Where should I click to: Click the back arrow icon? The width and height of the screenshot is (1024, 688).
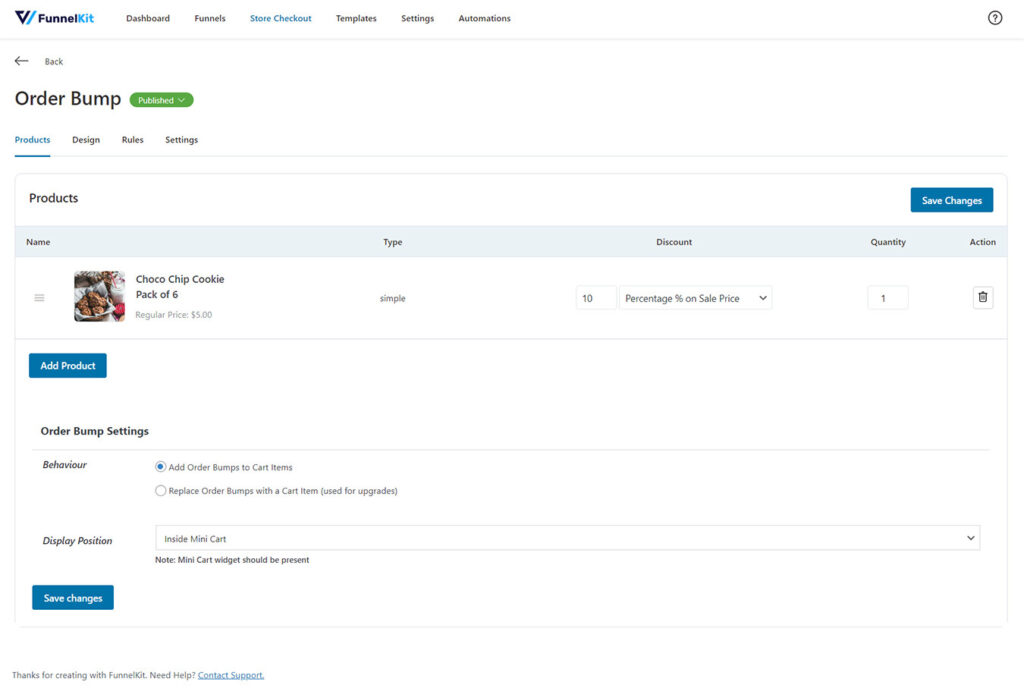[22, 61]
